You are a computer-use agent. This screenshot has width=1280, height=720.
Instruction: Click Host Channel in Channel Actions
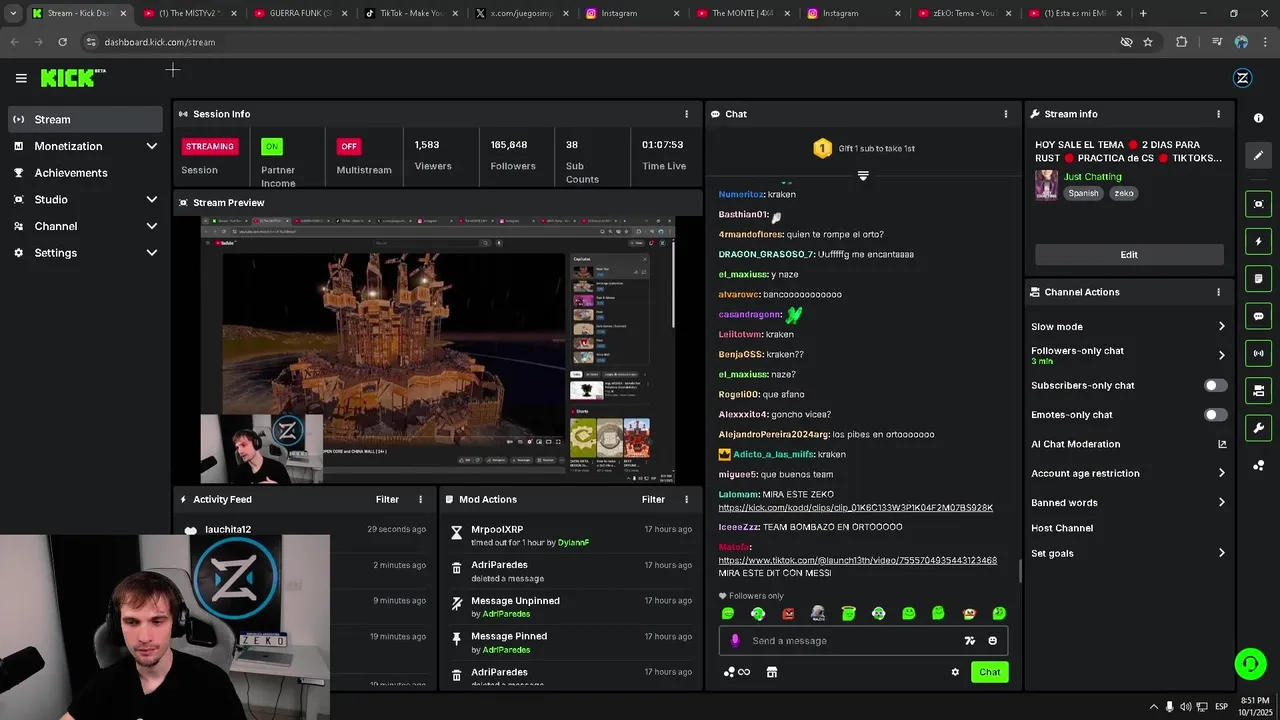click(x=1062, y=528)
